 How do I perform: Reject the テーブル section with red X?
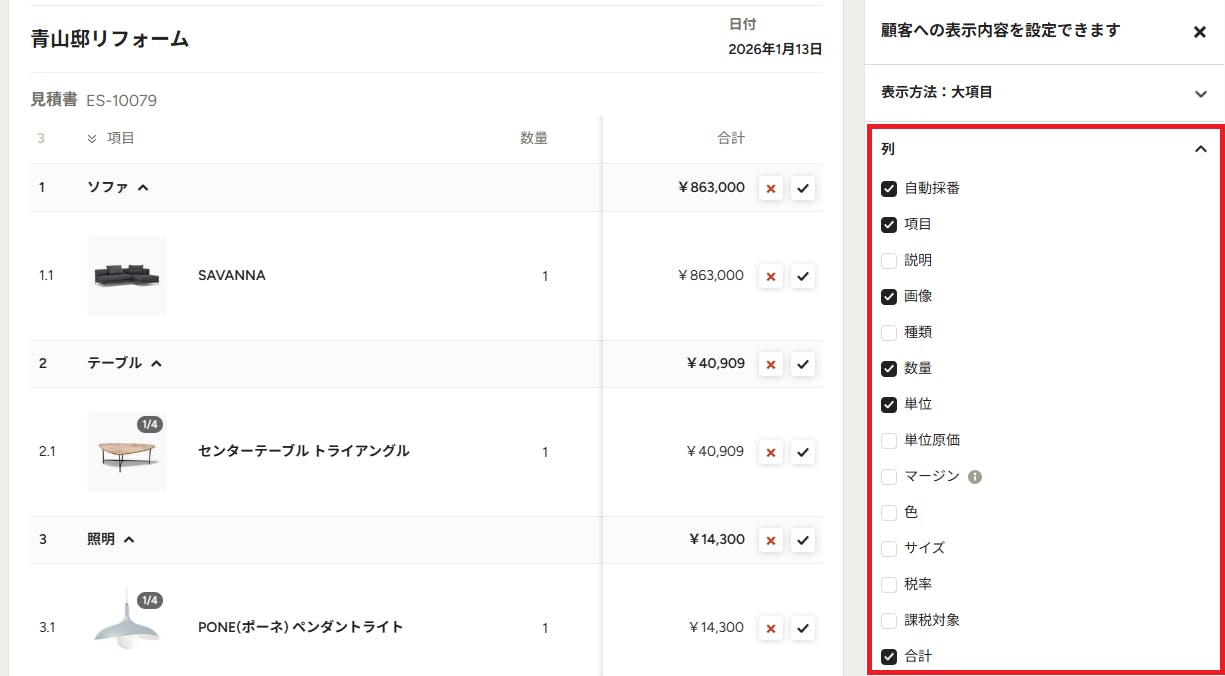pos(770,364)
